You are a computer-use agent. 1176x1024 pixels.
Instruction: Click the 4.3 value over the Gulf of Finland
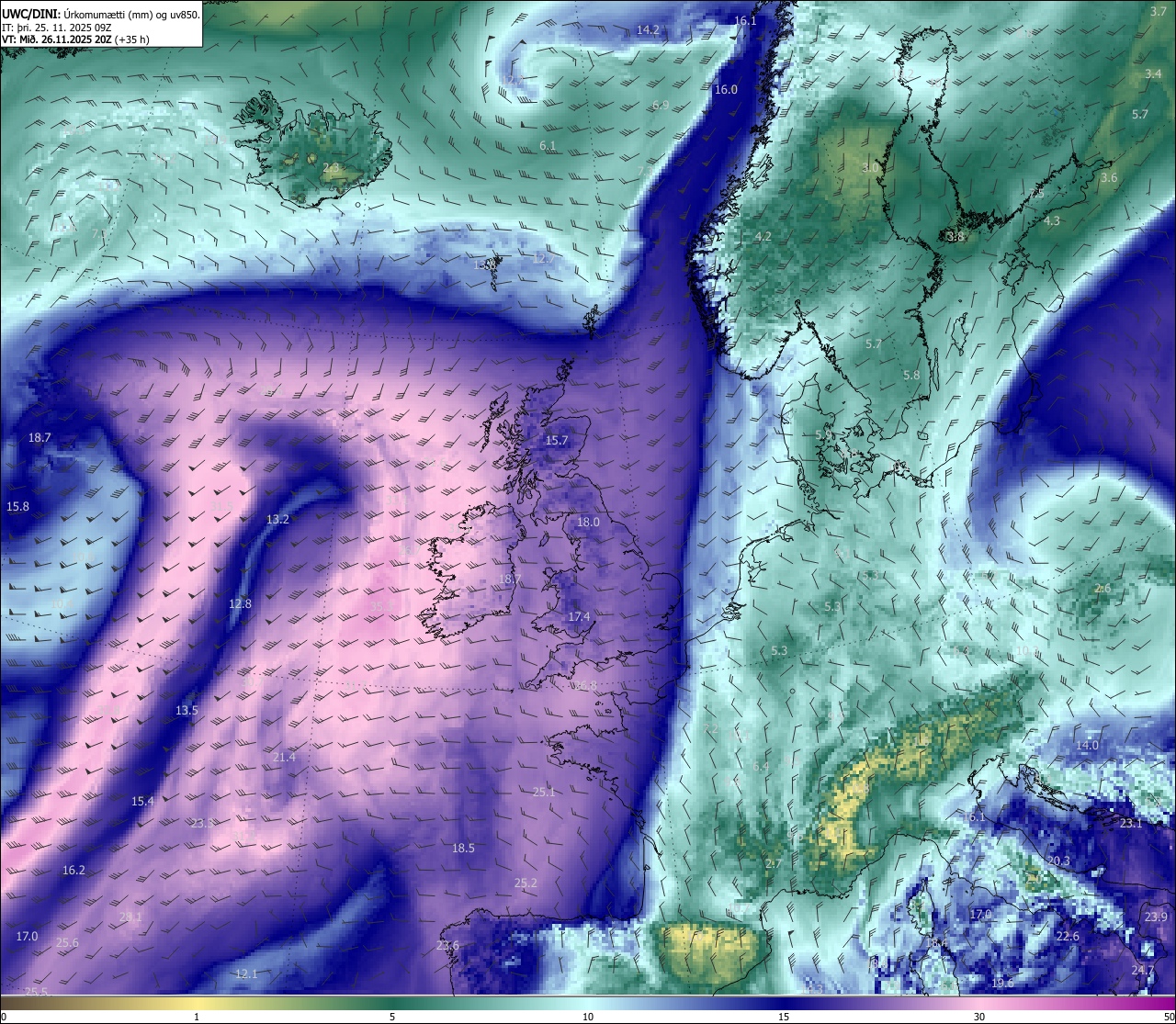[1052, 221]
